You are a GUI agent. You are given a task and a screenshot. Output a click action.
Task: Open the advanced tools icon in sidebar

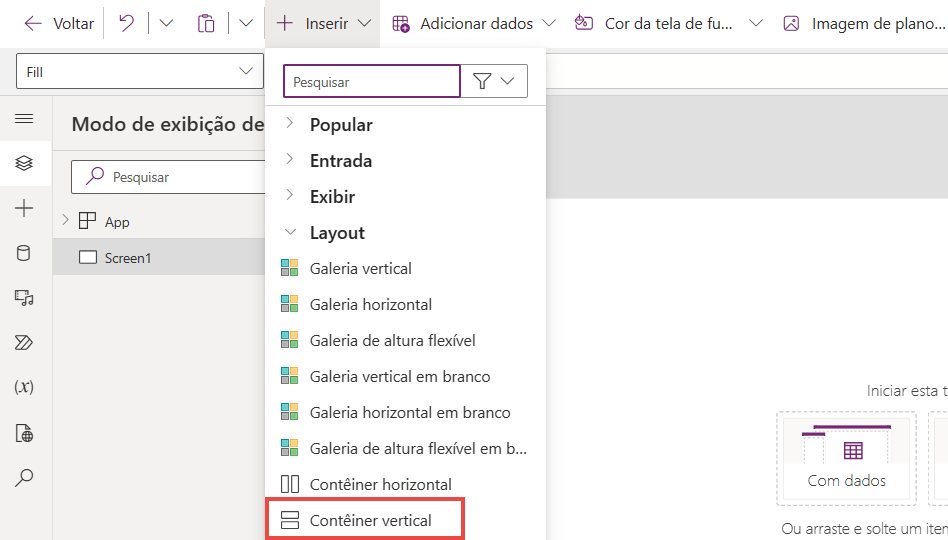[x=24, y=433]
